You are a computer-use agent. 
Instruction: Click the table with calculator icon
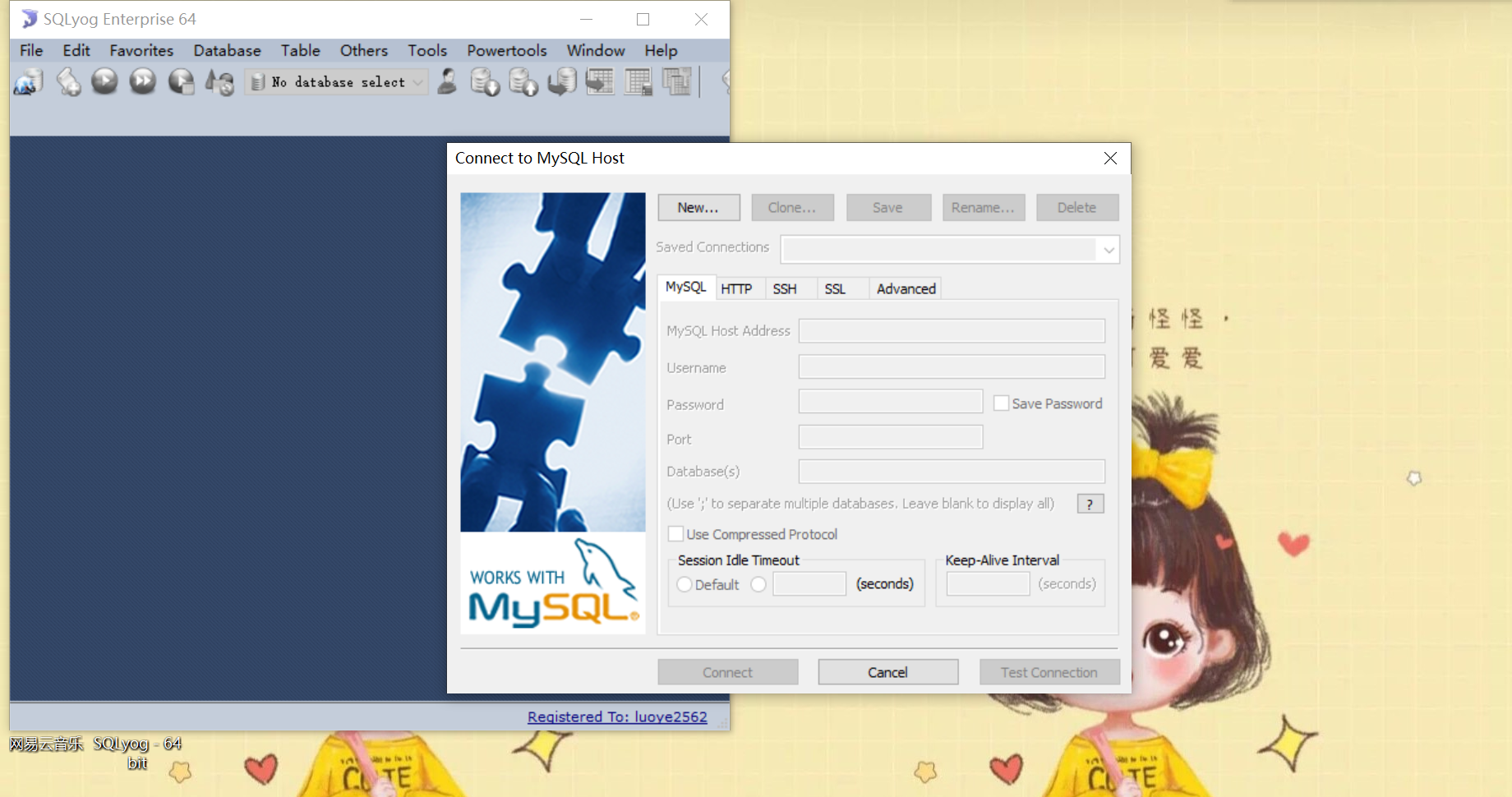[x=638, y=82]
